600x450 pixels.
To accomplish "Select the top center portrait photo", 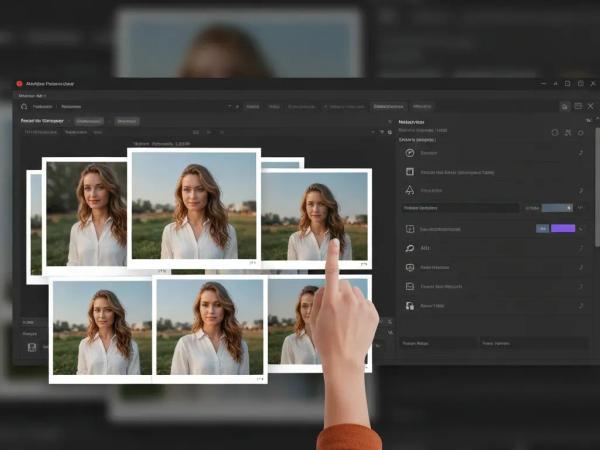I will click(194, 208).
